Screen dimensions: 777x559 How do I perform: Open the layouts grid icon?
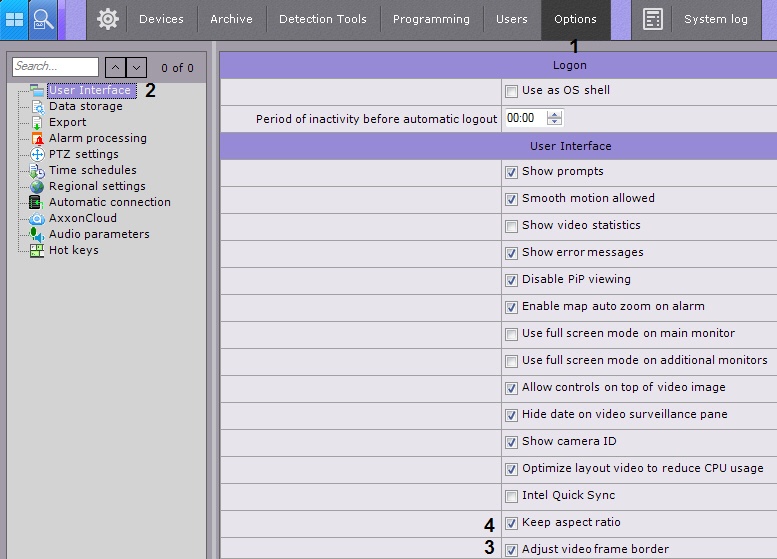pyautogui.click(x=14, y=19)
